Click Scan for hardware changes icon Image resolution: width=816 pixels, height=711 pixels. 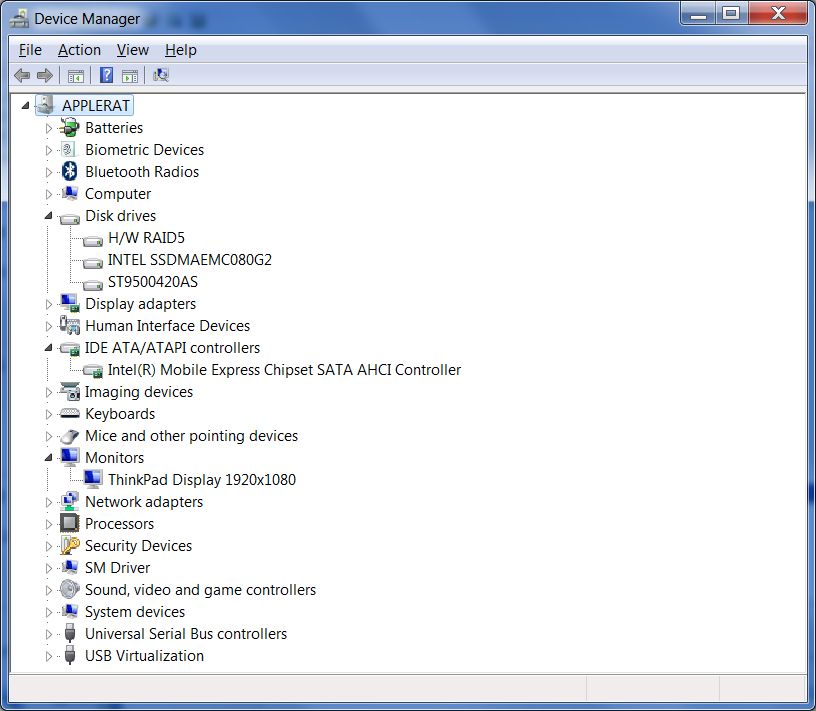click(x=160, y=75)
